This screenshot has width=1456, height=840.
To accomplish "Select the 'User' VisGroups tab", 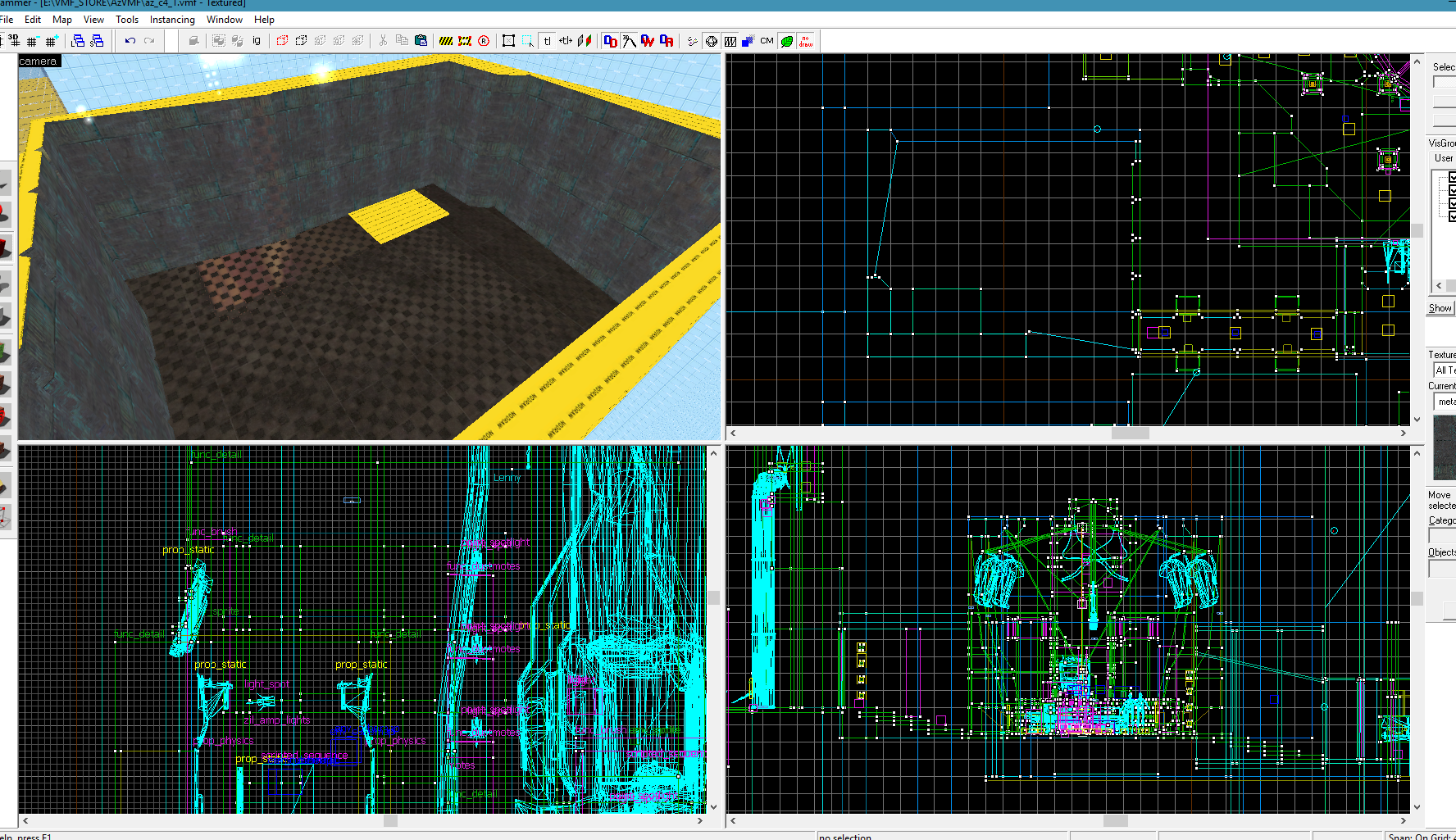I will [x=1443, y=158].
